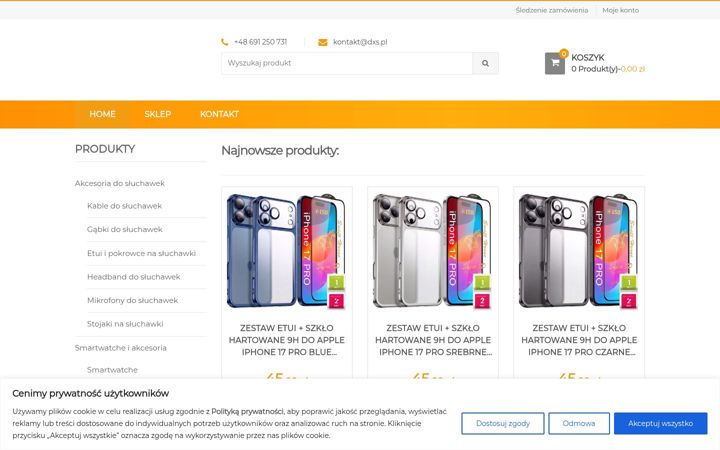Click the kontakt@dxs.pl email link
The image size is (720, 450).
tap(360, 42)
